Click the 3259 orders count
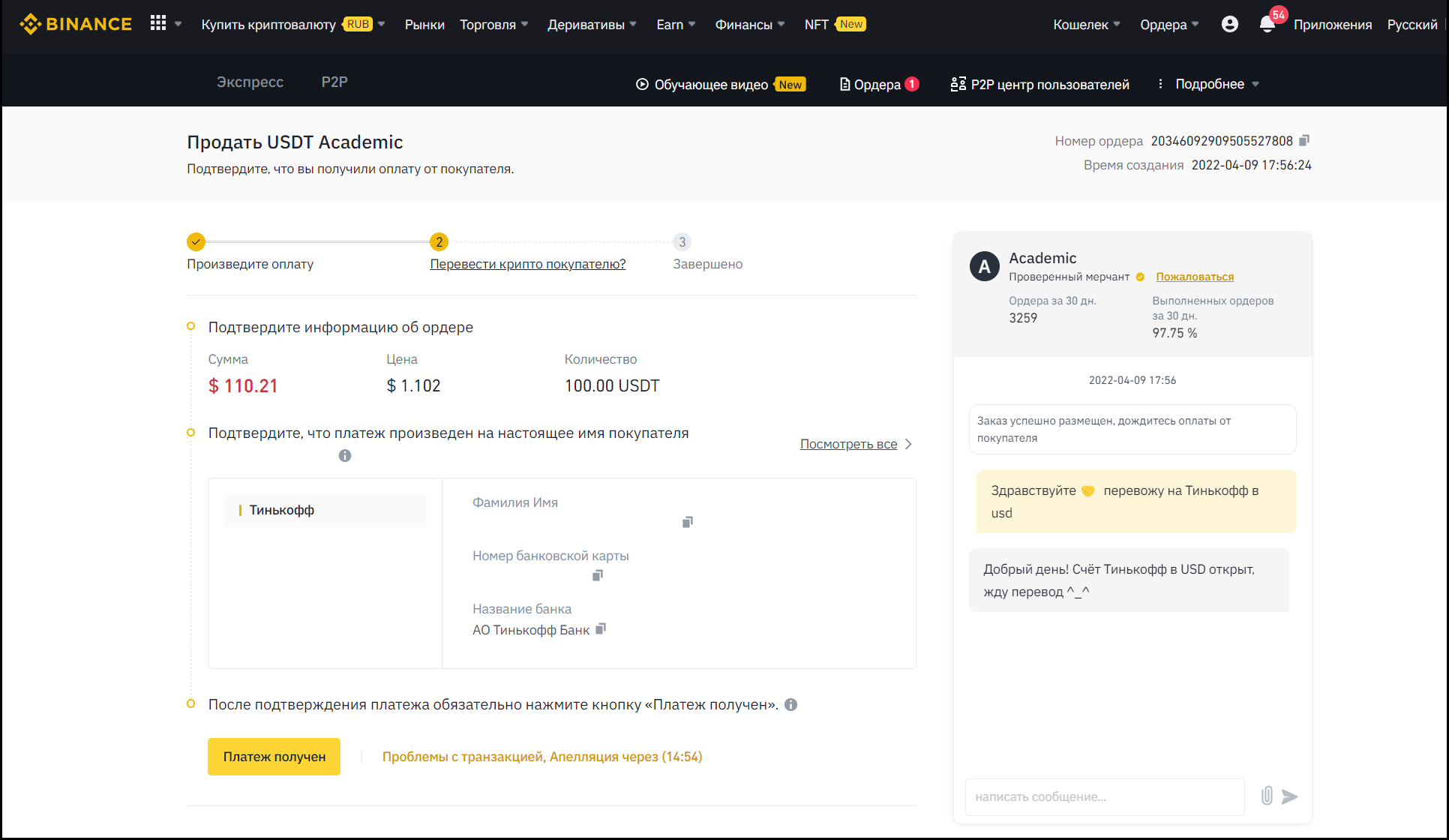Screen dimensions: 1449x840 point(1023,318)
